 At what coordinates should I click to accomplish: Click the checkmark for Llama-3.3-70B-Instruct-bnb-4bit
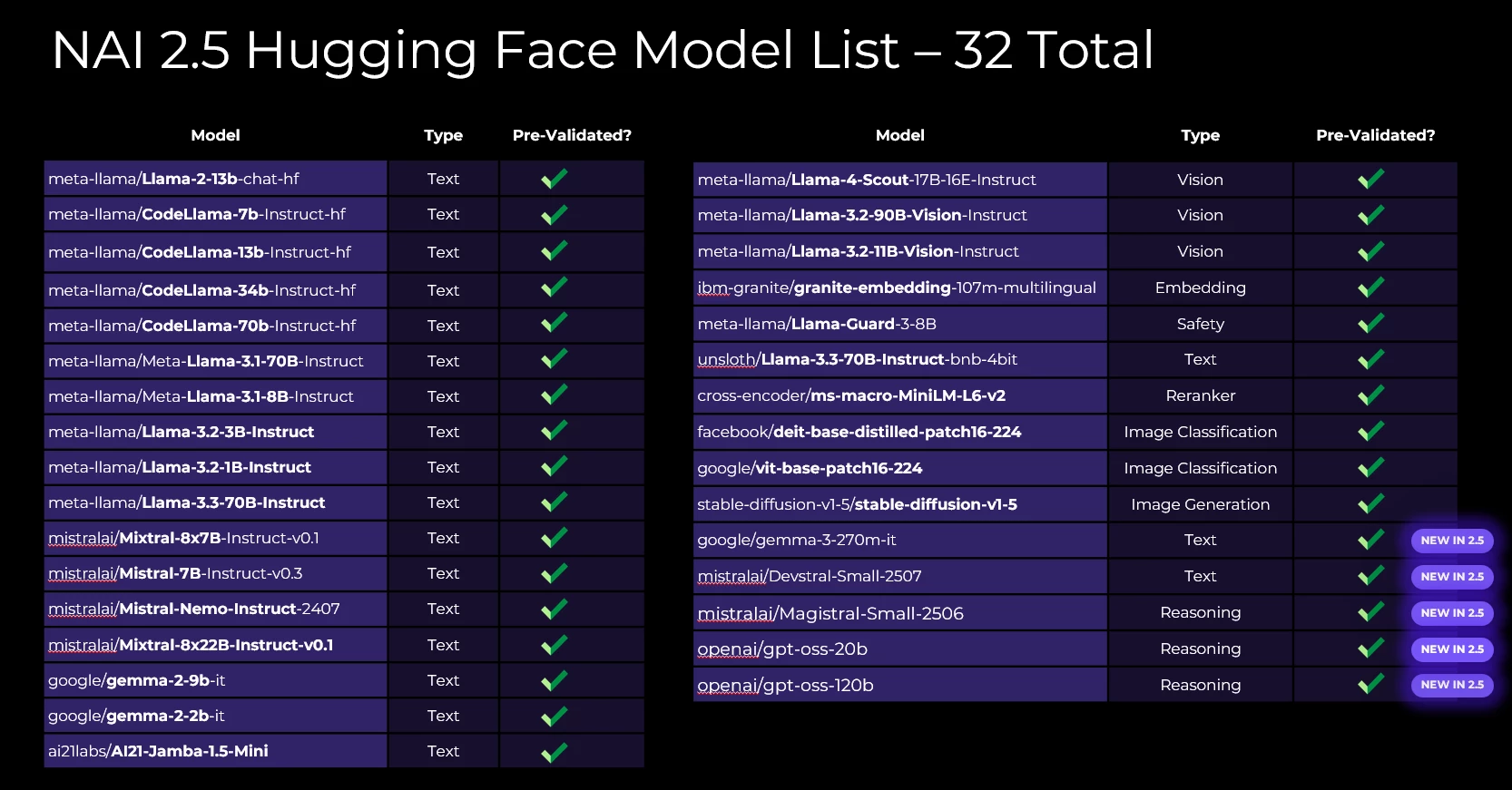coord(1371,359)
